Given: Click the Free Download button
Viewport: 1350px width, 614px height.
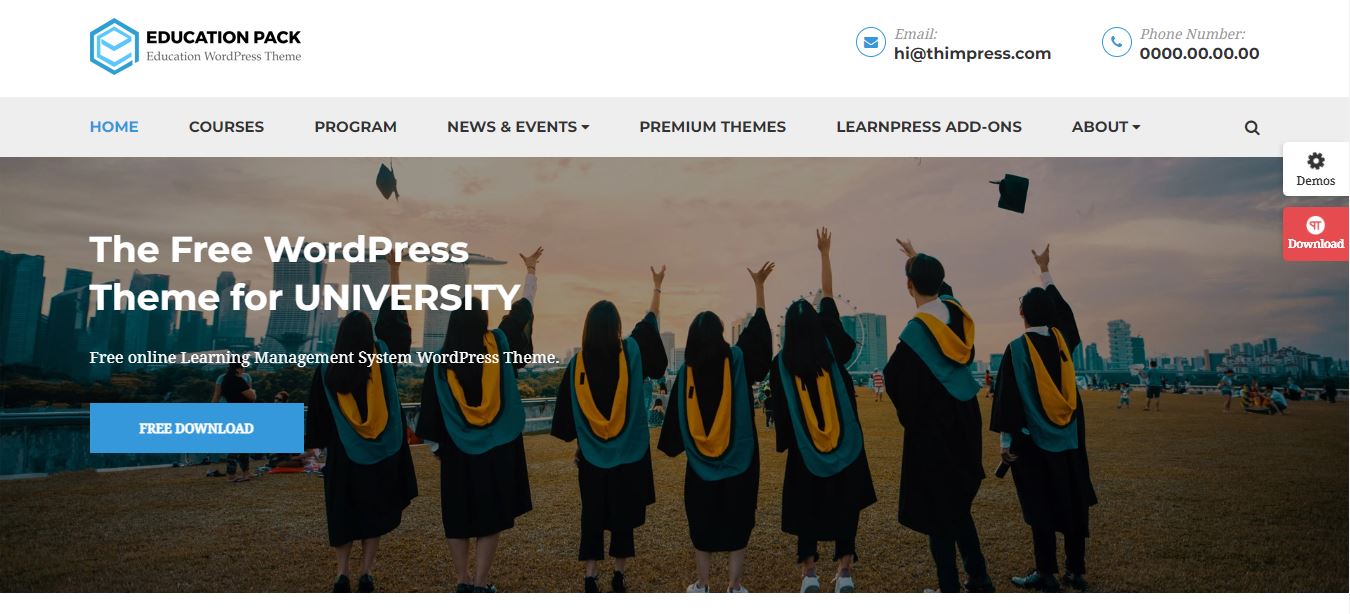Looking at the screenshot, I should (x=197, y=428).
